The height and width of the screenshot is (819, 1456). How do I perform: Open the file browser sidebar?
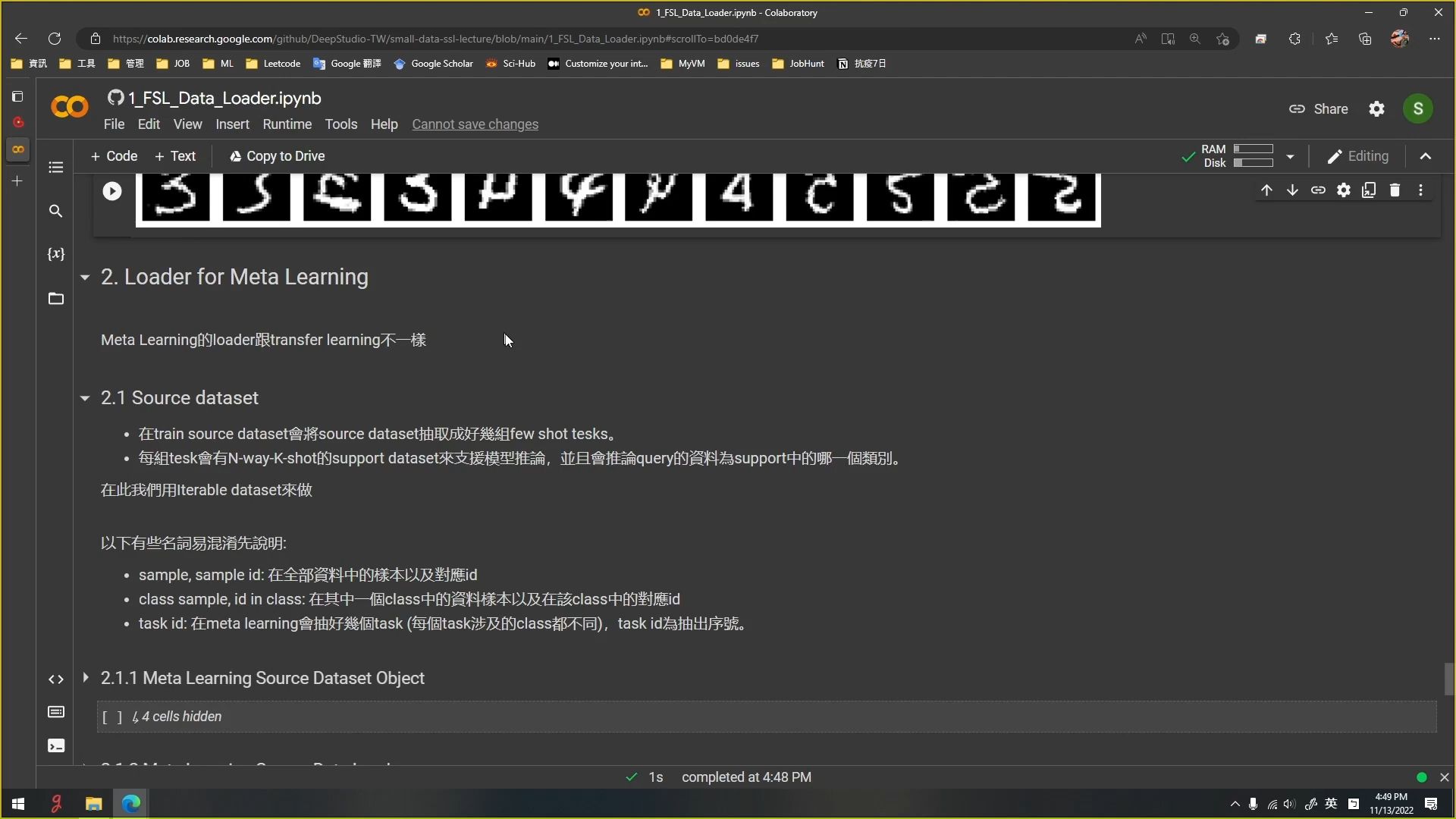point(56,299)
